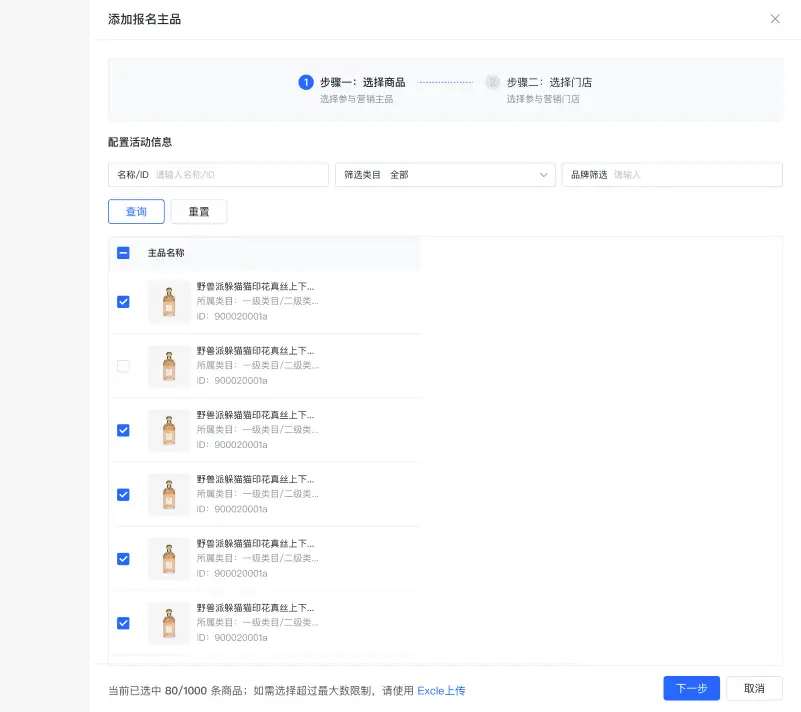Screen dimensions: 801x712
Task: Click the fifth product perfume thumbnail
Action: click(169, 559)
